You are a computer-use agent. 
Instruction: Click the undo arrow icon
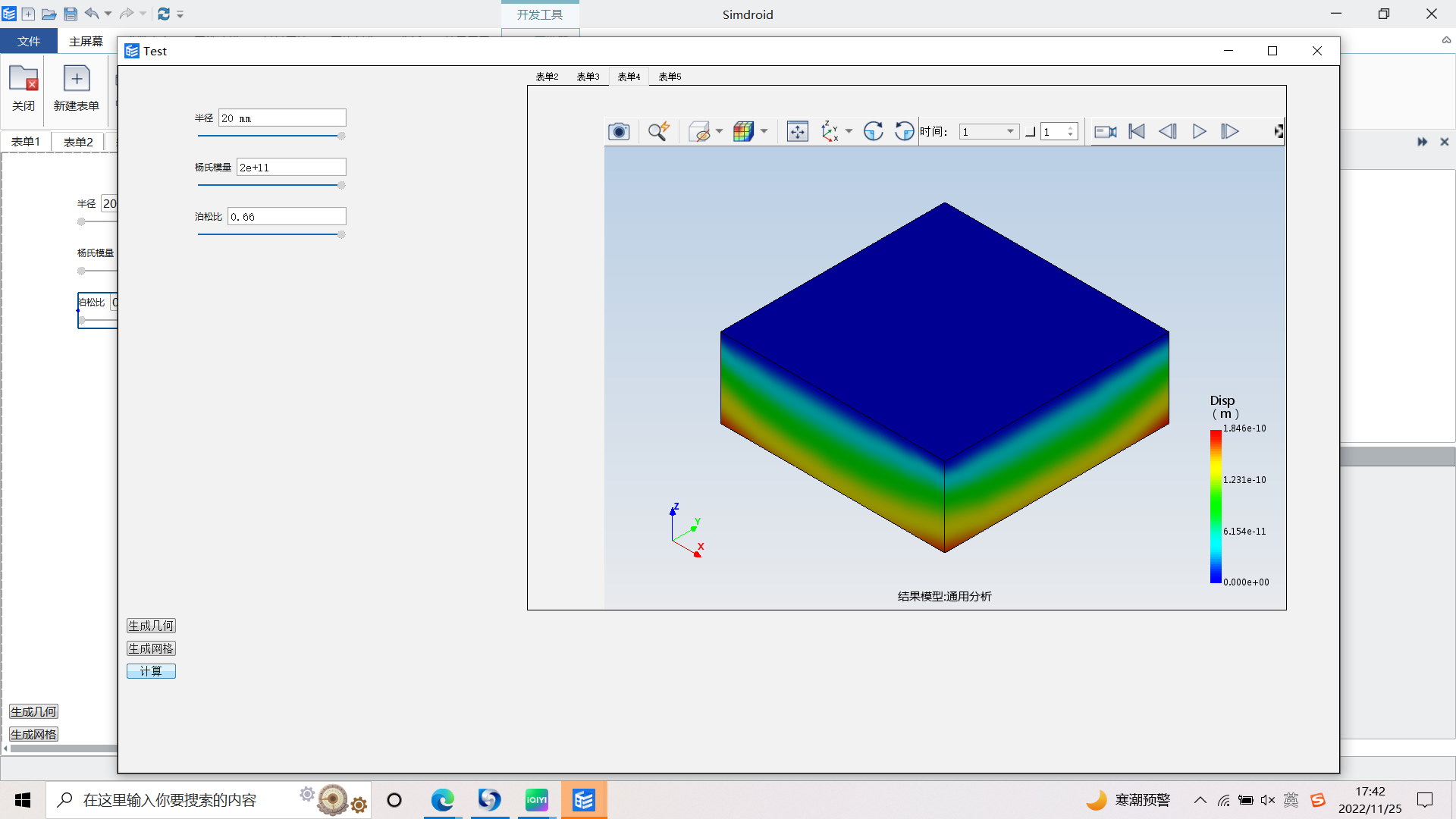click(x=92, y=14)
